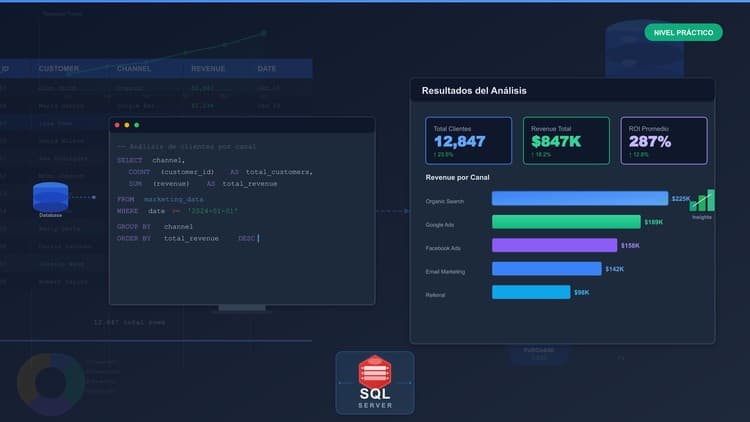
Task: Click the purple Facebook Ads bar
Action: (x=554, y=245)
